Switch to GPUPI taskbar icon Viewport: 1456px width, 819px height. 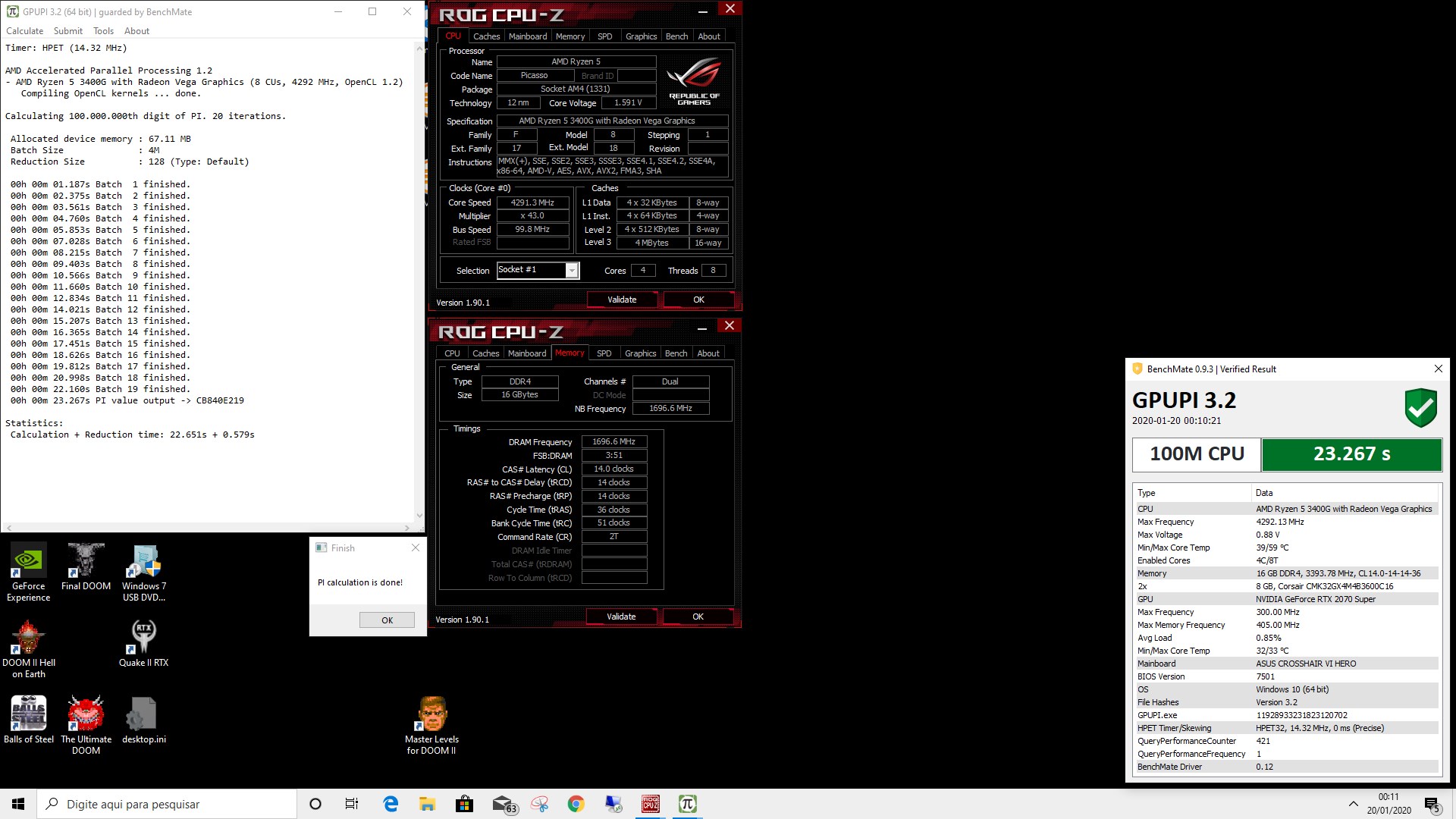tap(688, 804)
